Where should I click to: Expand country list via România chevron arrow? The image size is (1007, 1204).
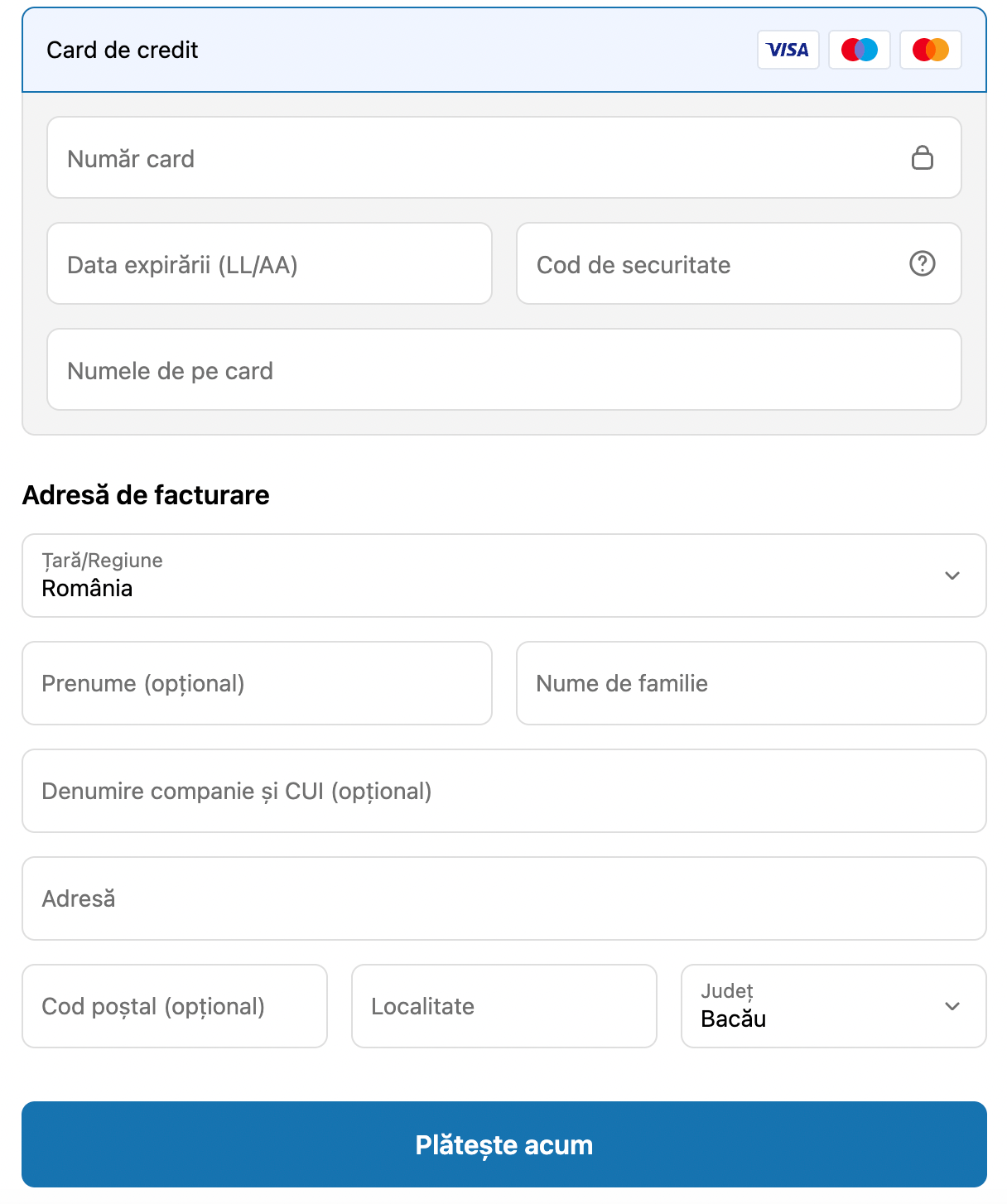click(x=952, y=576)
